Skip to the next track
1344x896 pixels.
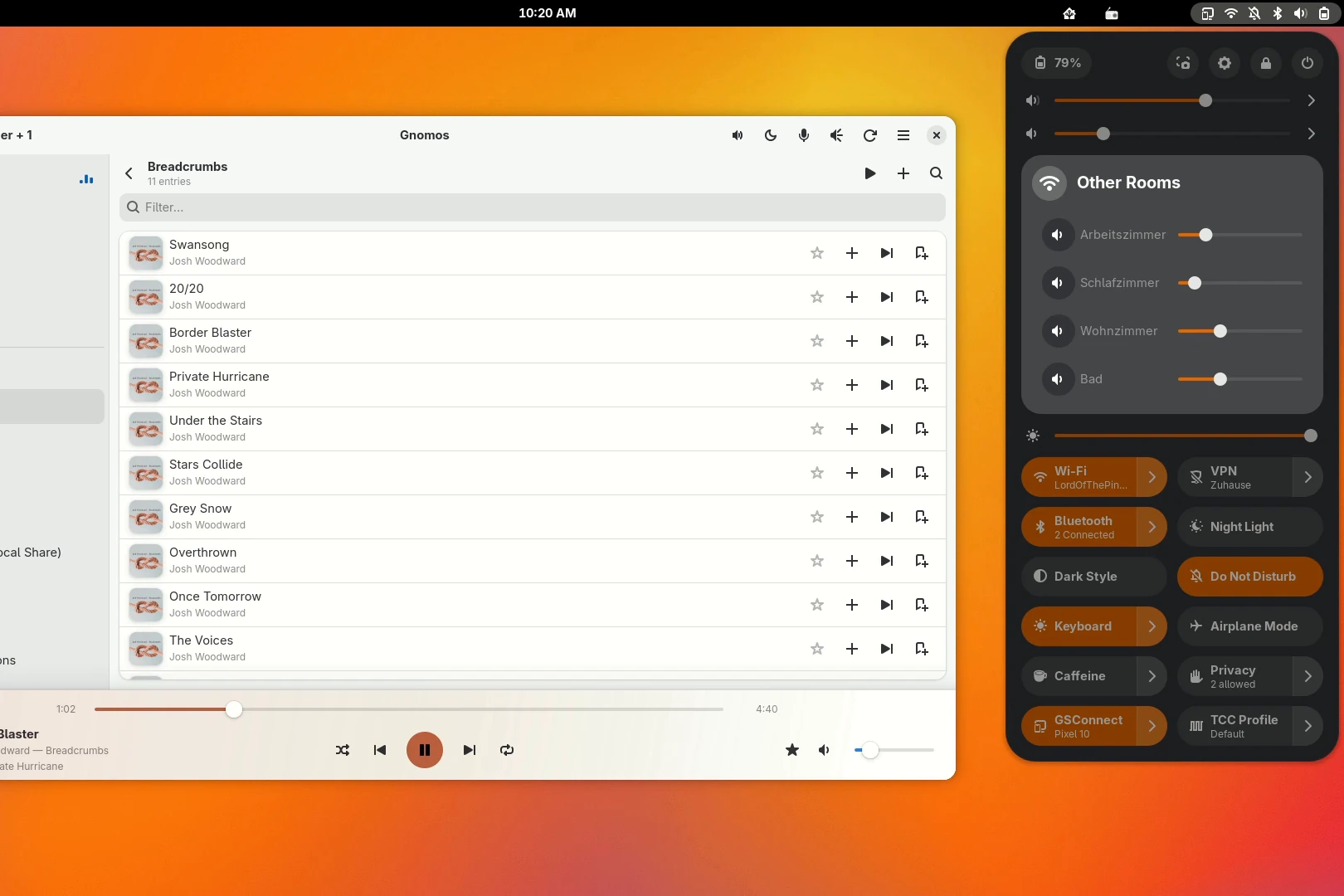coord(470,750)
